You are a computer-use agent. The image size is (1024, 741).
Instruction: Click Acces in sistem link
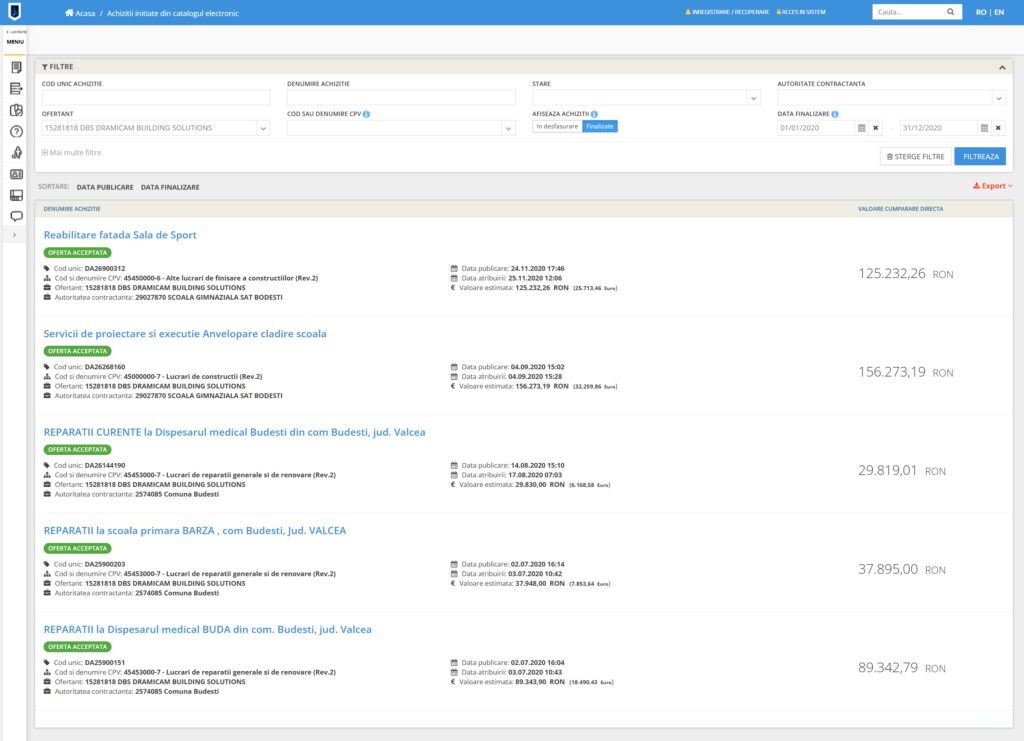point(801,12)
